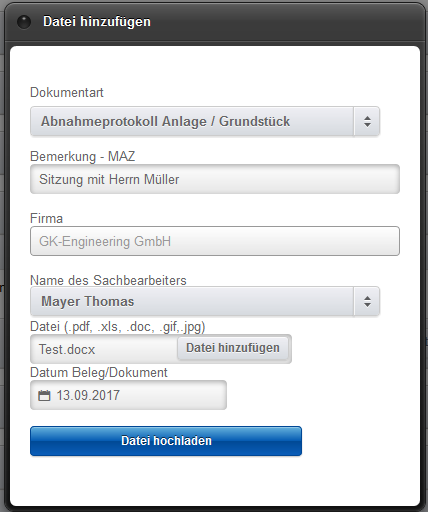
Task: Select the Abnahmeprotokoll Anlage / Grundstück combo box
Action: point(205,121)
